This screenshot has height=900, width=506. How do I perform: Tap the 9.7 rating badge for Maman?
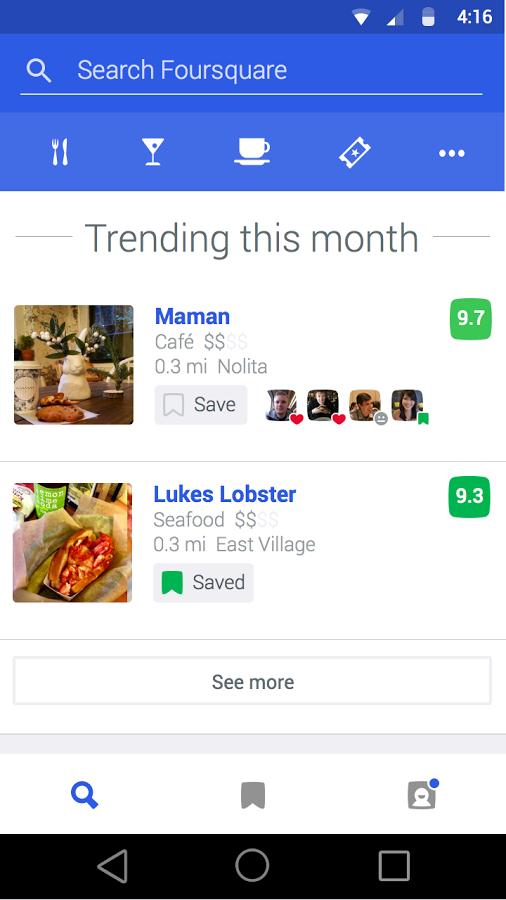point(471,319)
